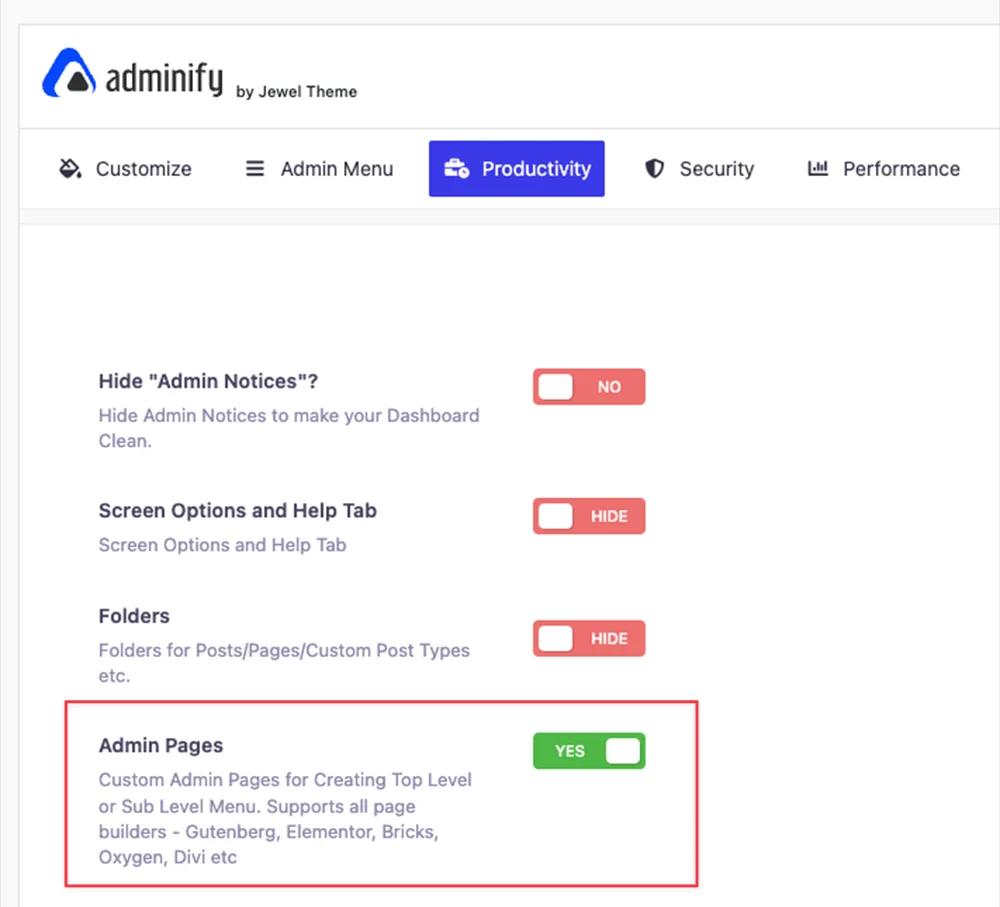Click the Admin Menu hamburger icon
Screen dimensions: 1000x907
pos(255,169)
